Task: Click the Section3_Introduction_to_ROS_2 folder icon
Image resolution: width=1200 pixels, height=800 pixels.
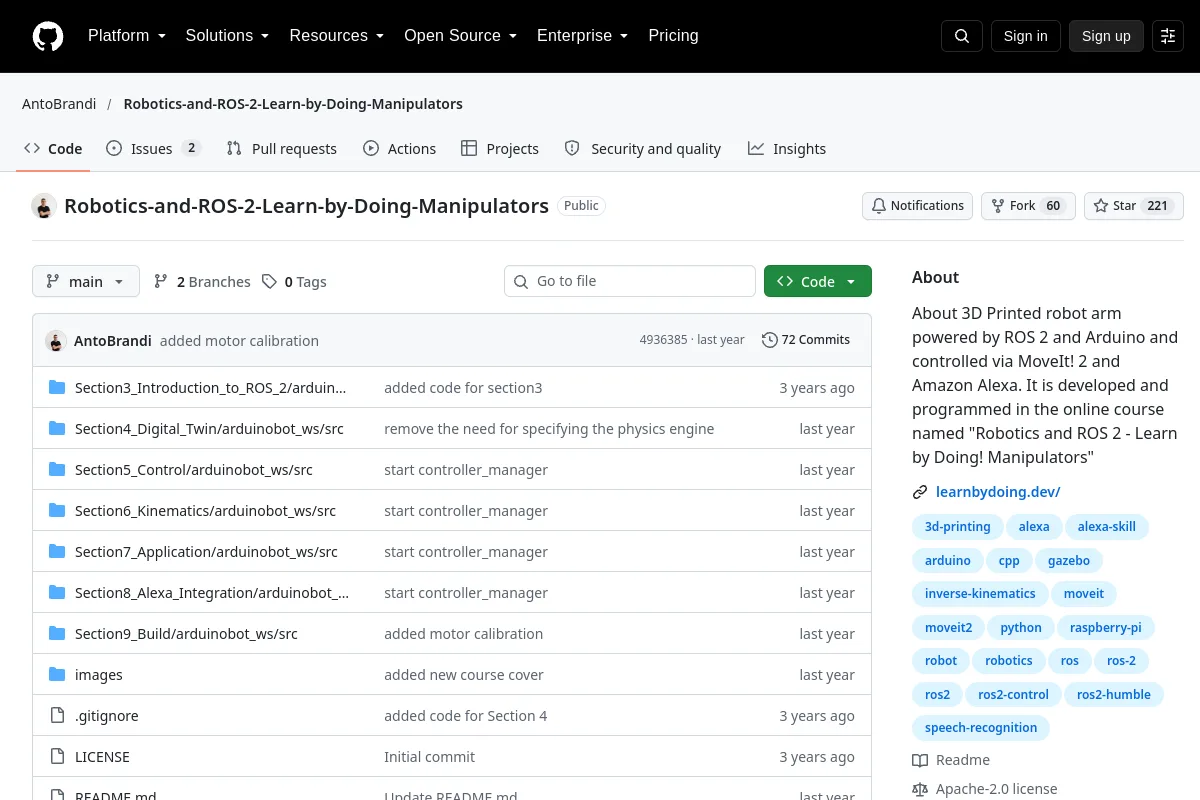Action: [57, 388]
